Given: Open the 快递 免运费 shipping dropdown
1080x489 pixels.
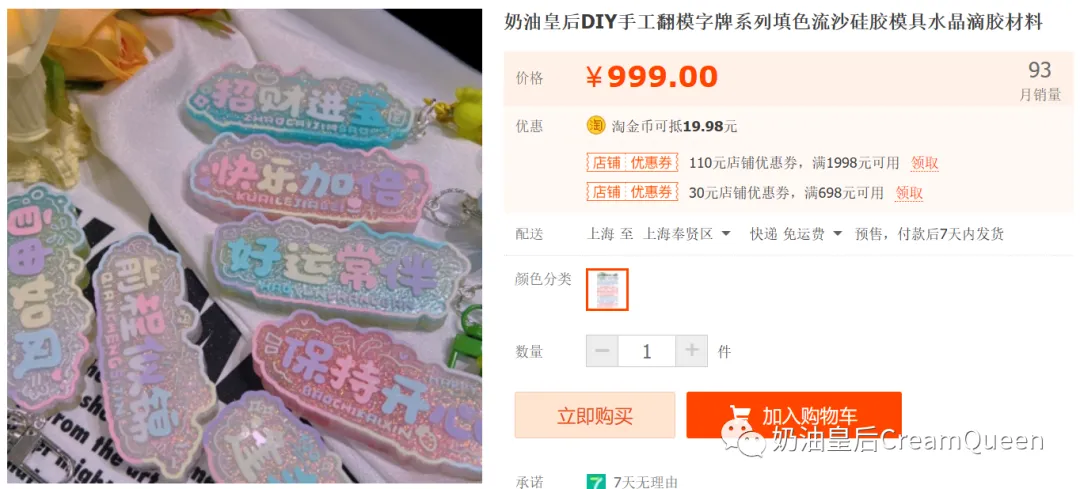Looking at the screenshot, I should tap(837, 234).
